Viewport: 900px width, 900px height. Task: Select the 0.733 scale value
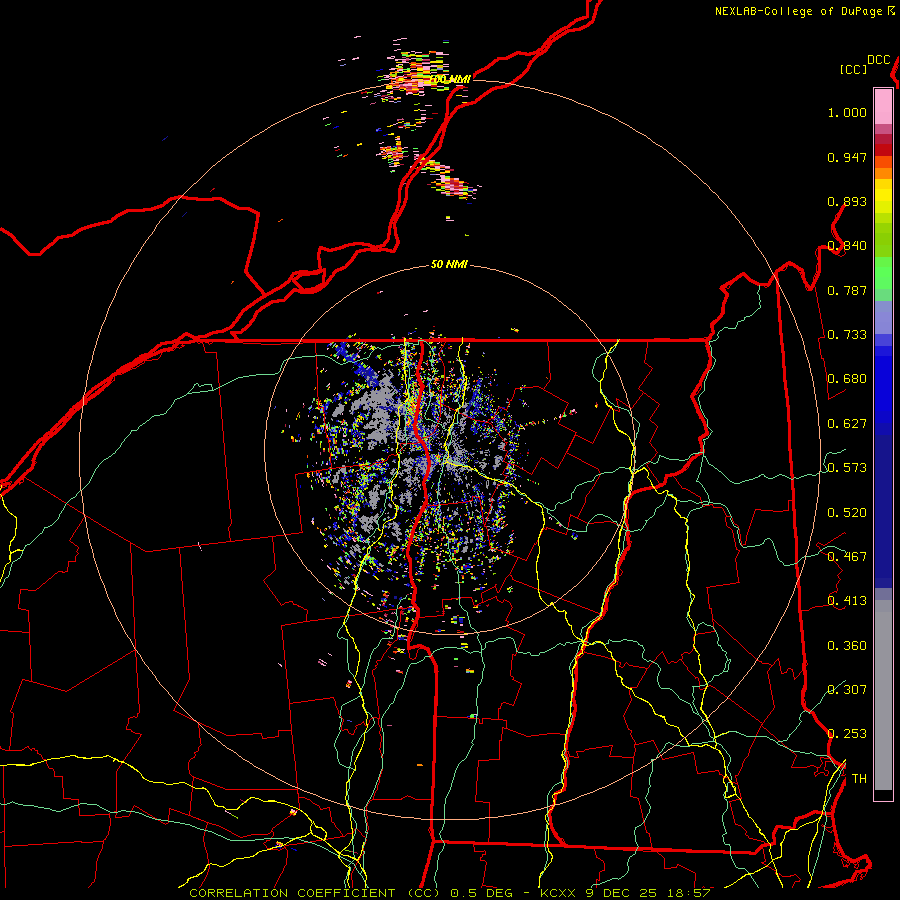[x=847, y=335]
